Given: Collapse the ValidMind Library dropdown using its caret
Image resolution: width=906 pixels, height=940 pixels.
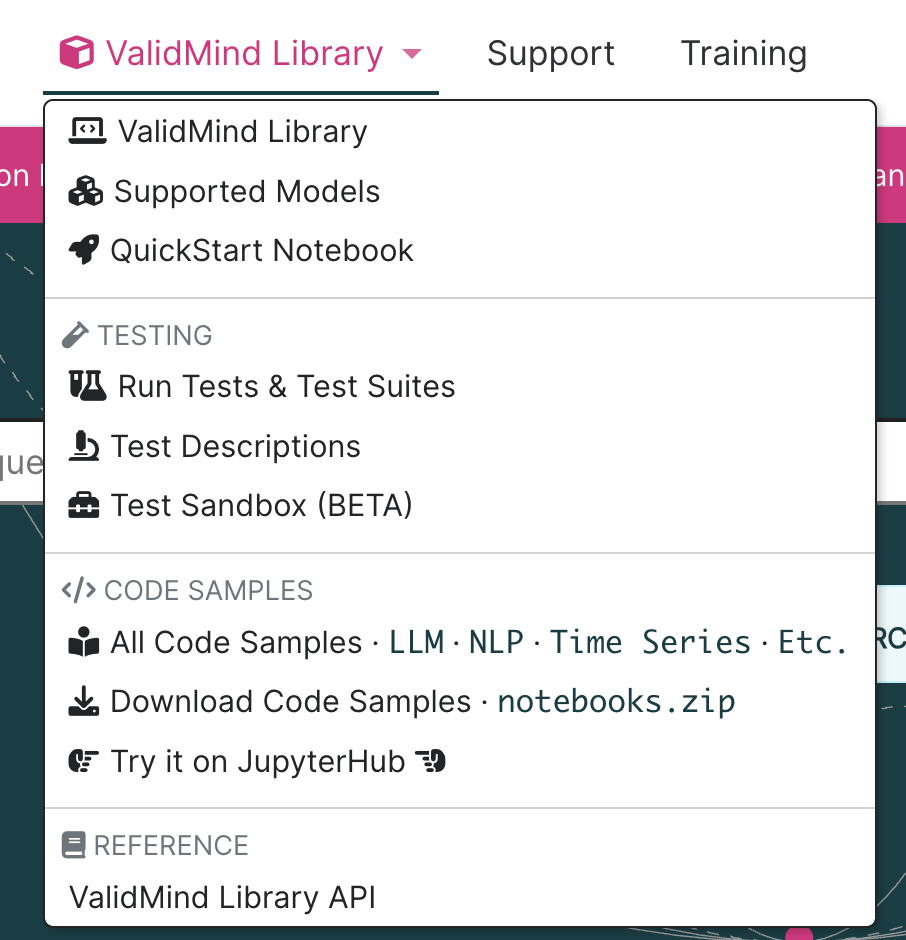Looking at the screenshot, I should click(x=411, y=54).
